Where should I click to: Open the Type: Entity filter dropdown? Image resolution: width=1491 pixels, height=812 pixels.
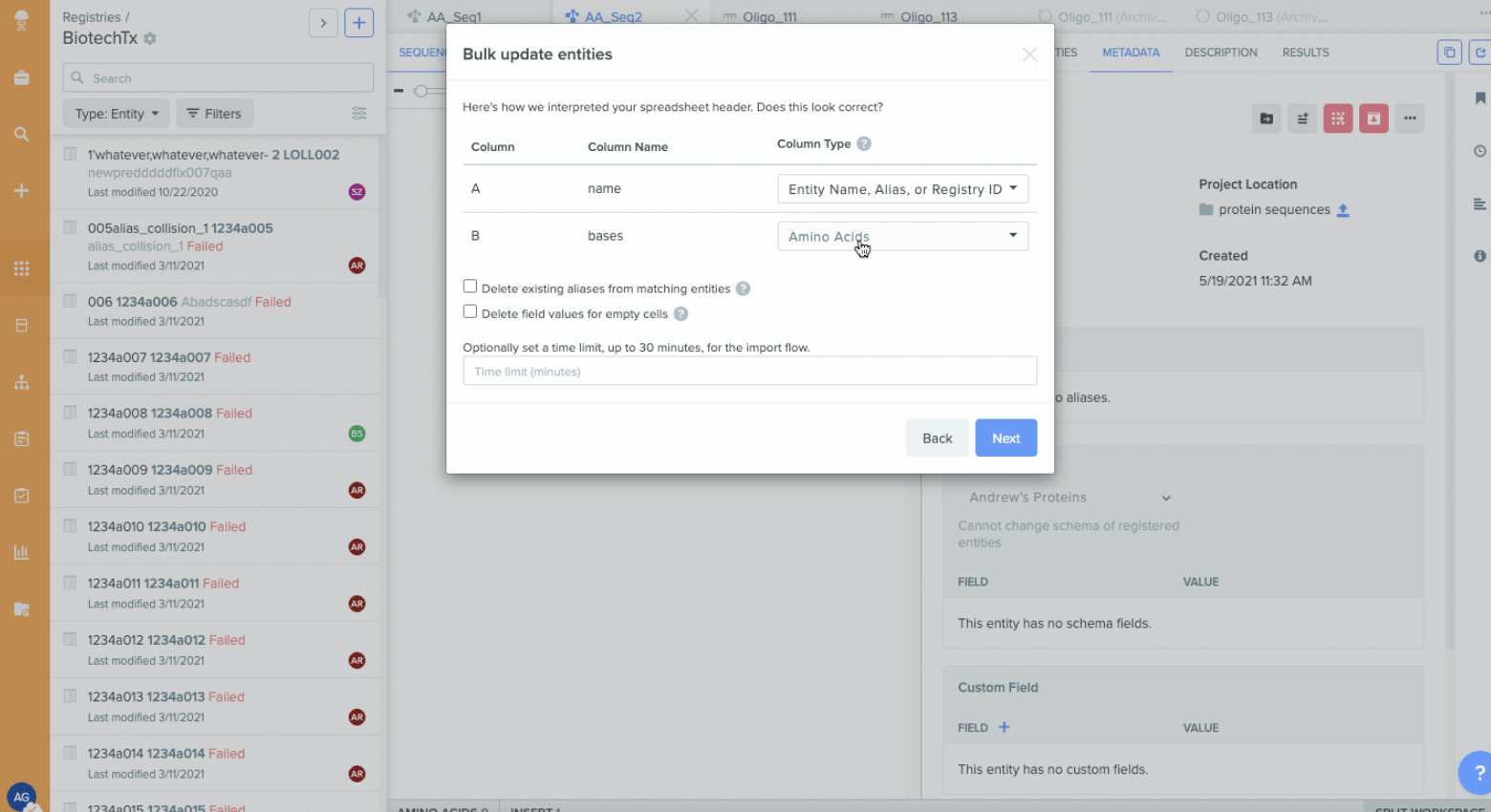[x=116, y=114]
